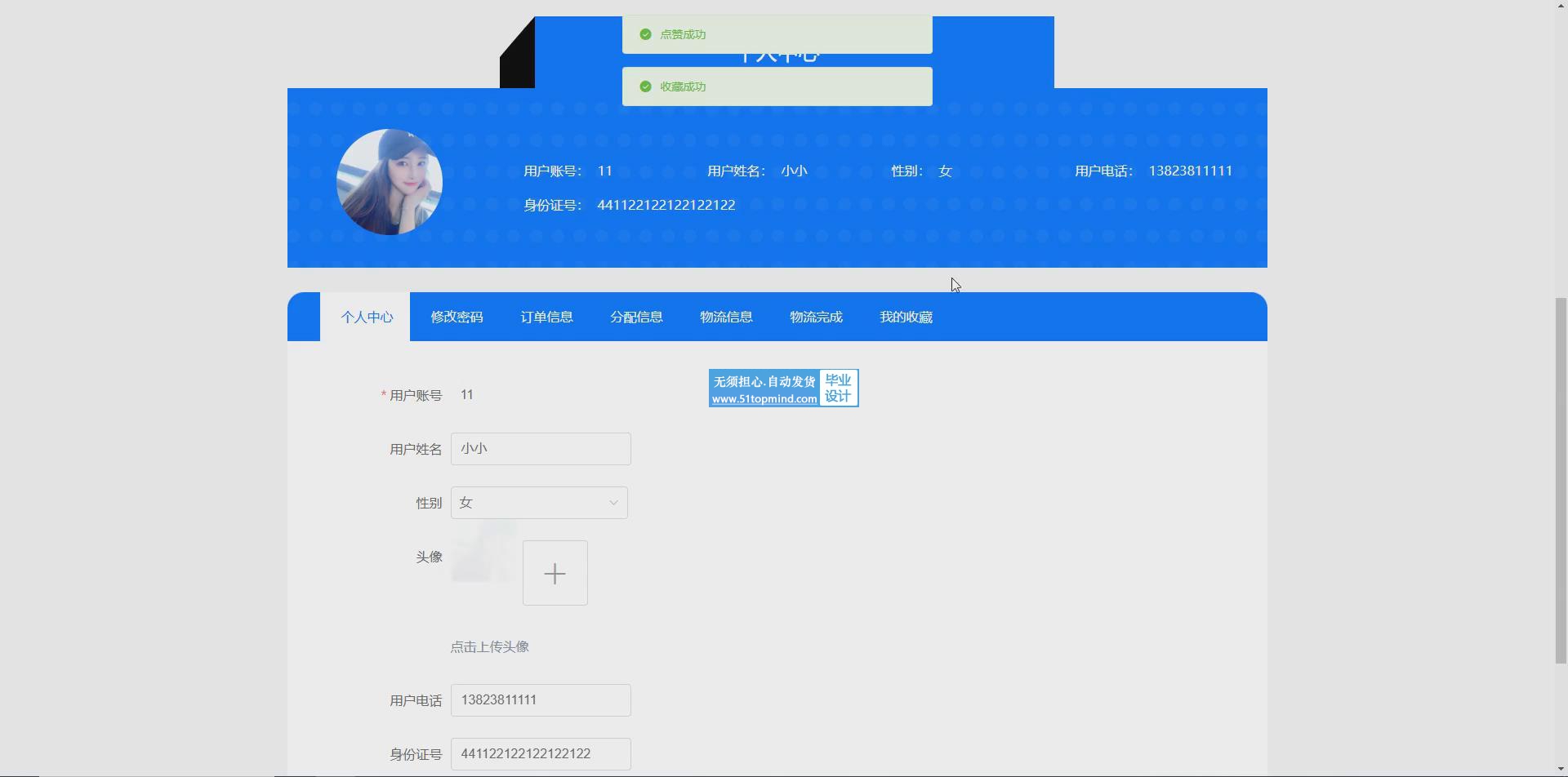The image size is (1568, 777).
Task: View the 我的收藏 tab
Action: tap(906, 317)
